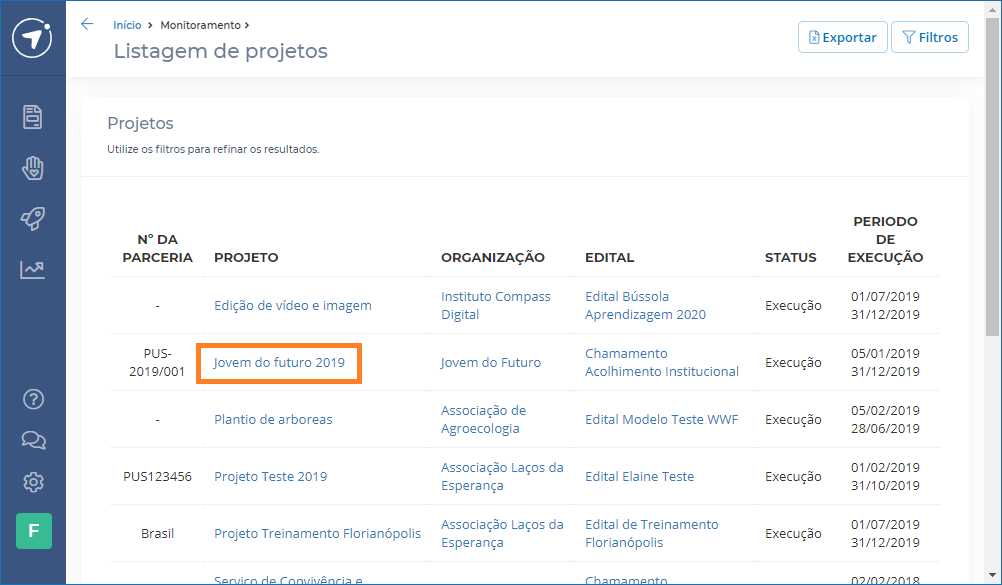
Task: Click the Nº DA PARCERIA column header
Action: 157,249
